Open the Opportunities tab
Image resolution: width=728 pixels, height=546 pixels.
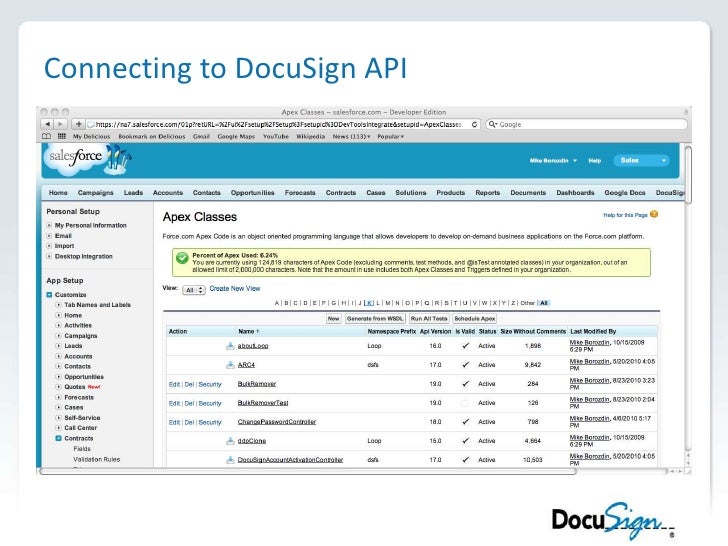253,193
